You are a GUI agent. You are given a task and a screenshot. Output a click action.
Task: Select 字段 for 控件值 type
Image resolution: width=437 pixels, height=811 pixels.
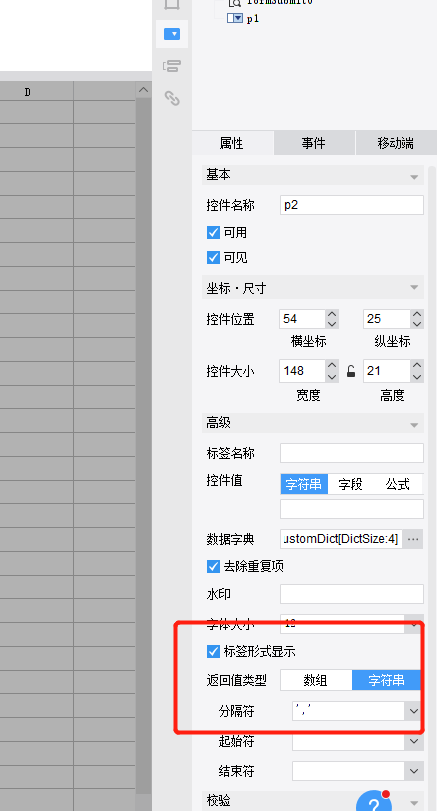351,484
